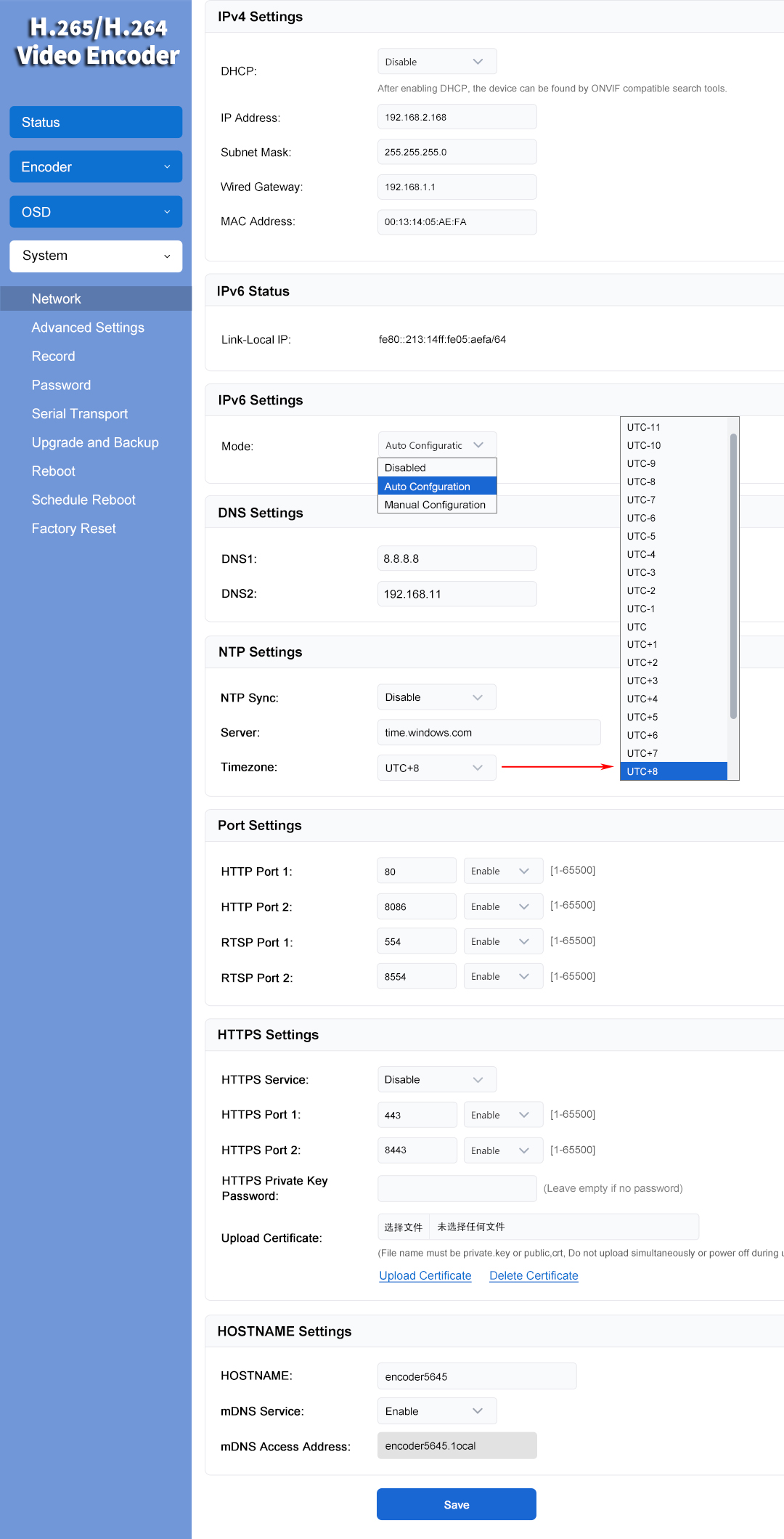784x1539 pixels.
Task: Select UTC+5 in timezone list
Action: pyautogui.click(x=674, y=717)
